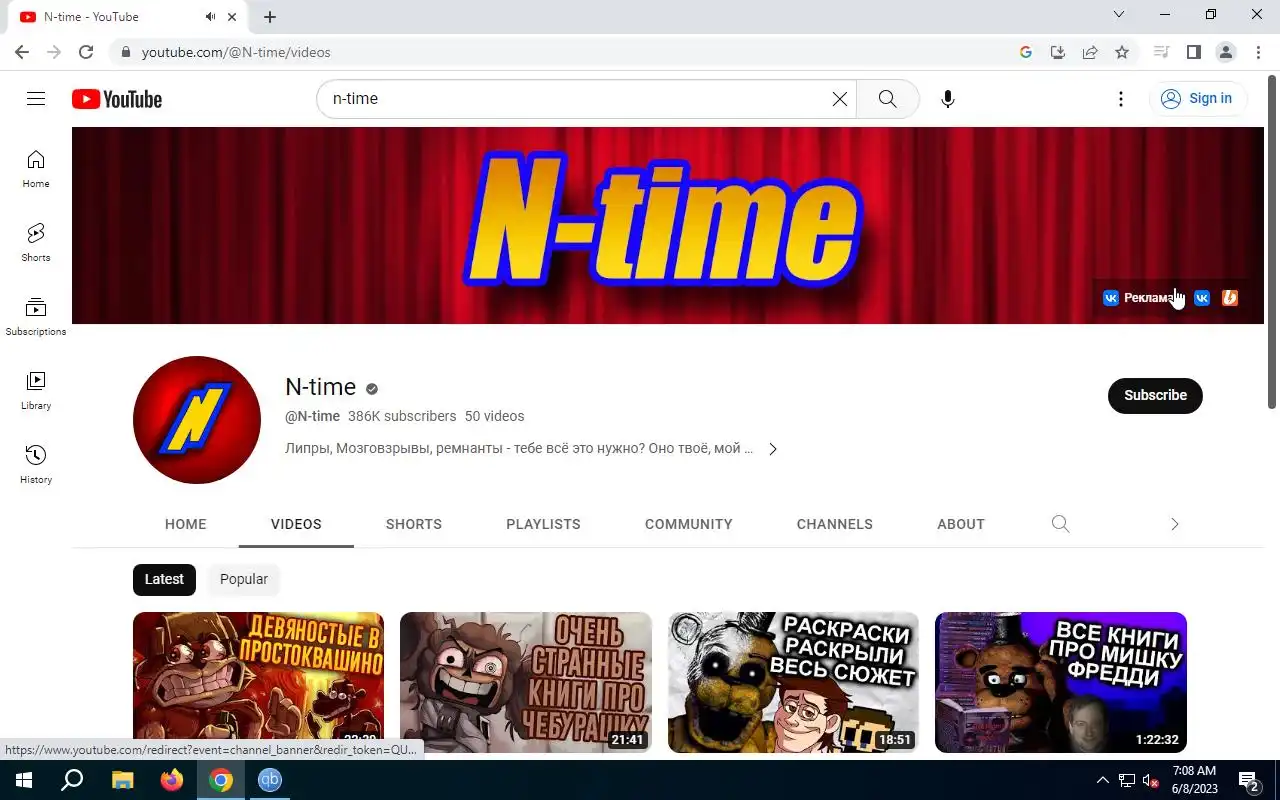Share this page from address bar
This screenshot has height=800, width=1280.
pos(1090,52)
